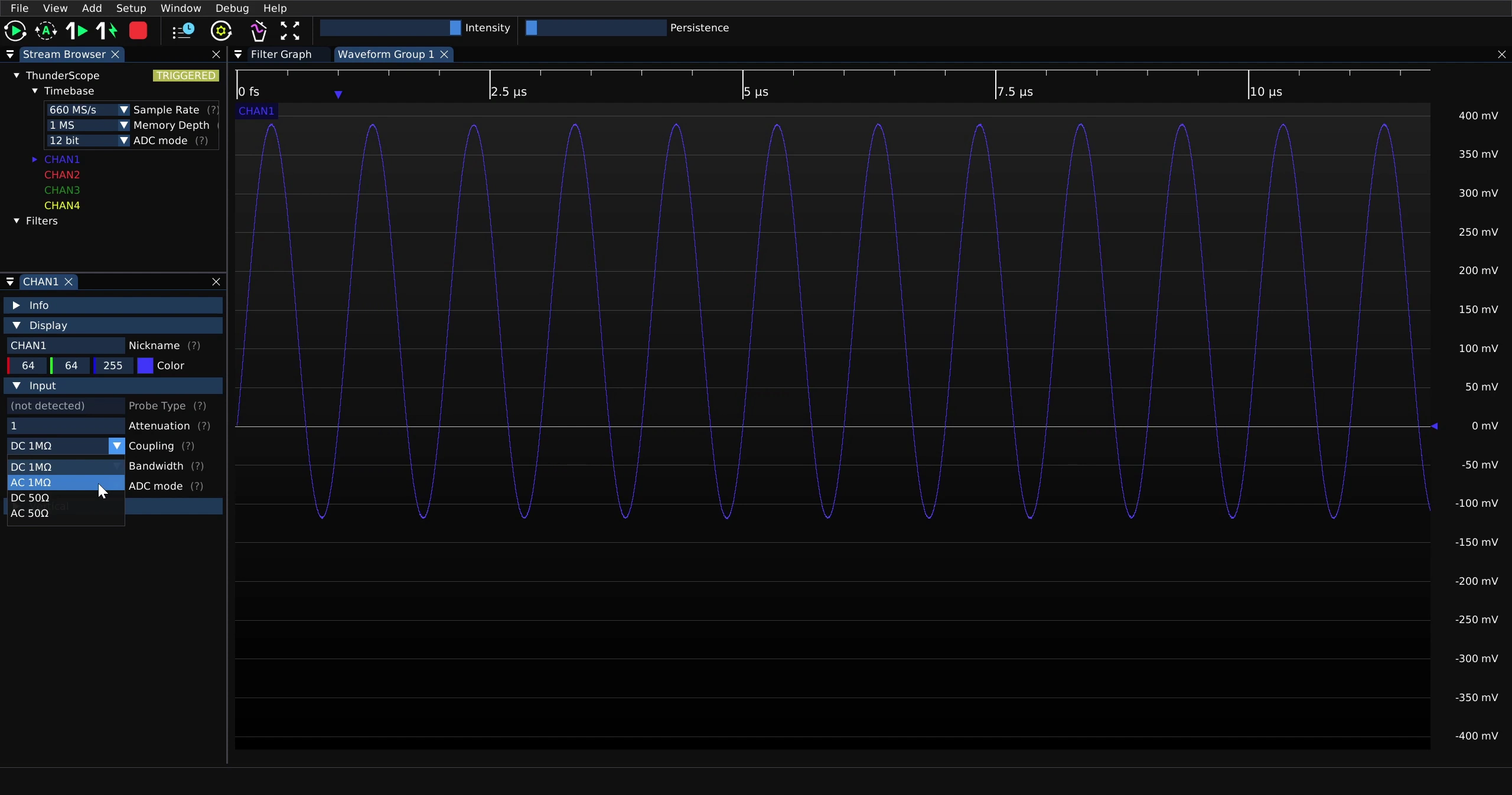The image size is (1512, 795).
Task: Switch to the Filter Graph tab
Action: tap(281, 54)
